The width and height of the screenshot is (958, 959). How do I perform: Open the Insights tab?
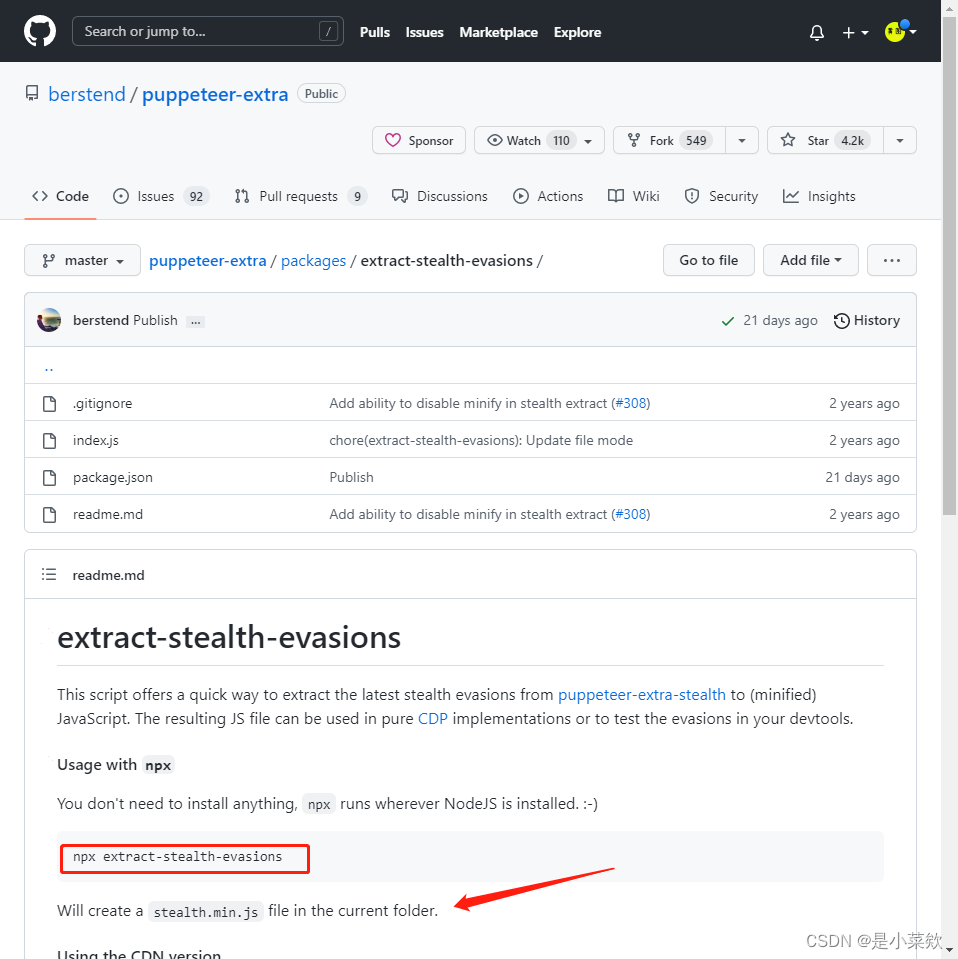coord(819,196)
